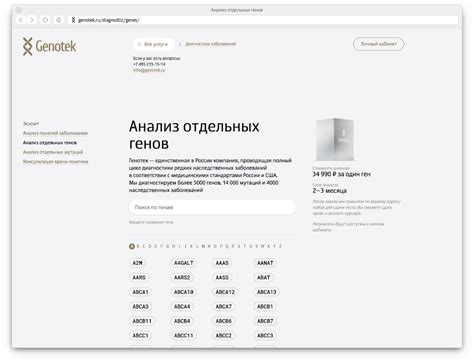Choose the ABAT gene
474x362 pixels.
(263, 277)
